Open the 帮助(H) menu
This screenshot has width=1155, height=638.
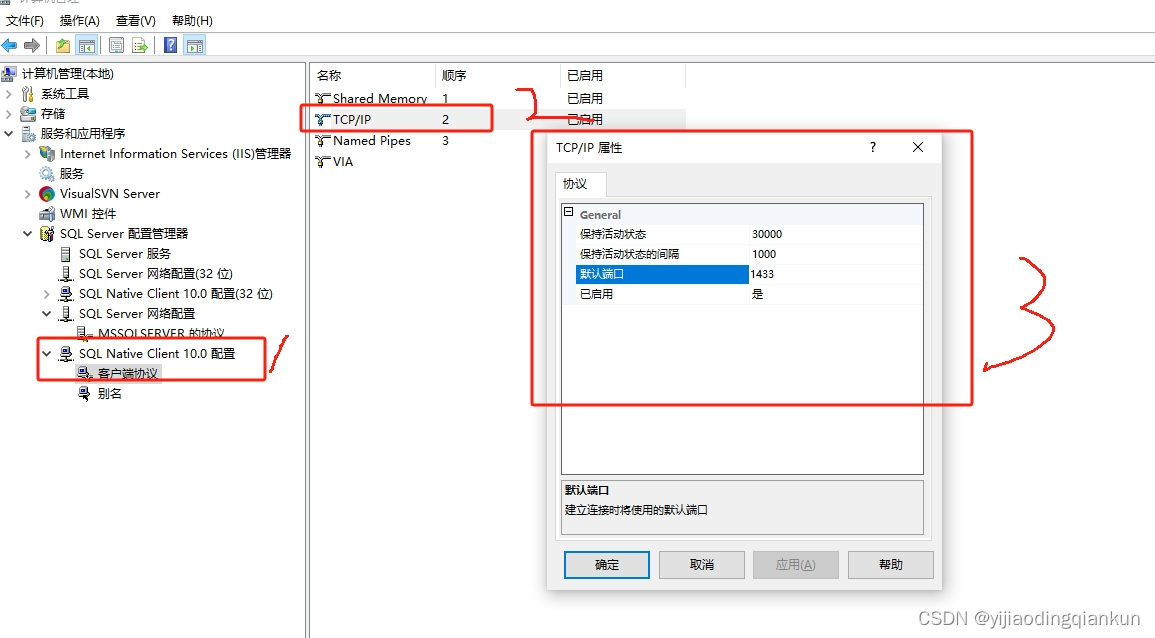pyautogui.click(x=192, y=21)
